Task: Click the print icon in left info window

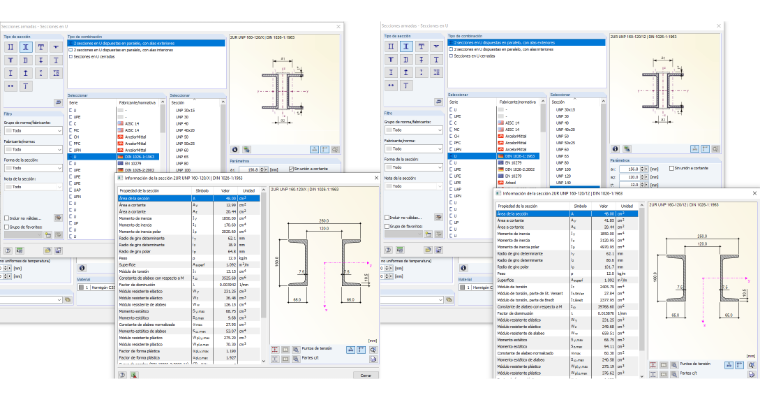Action: click(373, 359)
